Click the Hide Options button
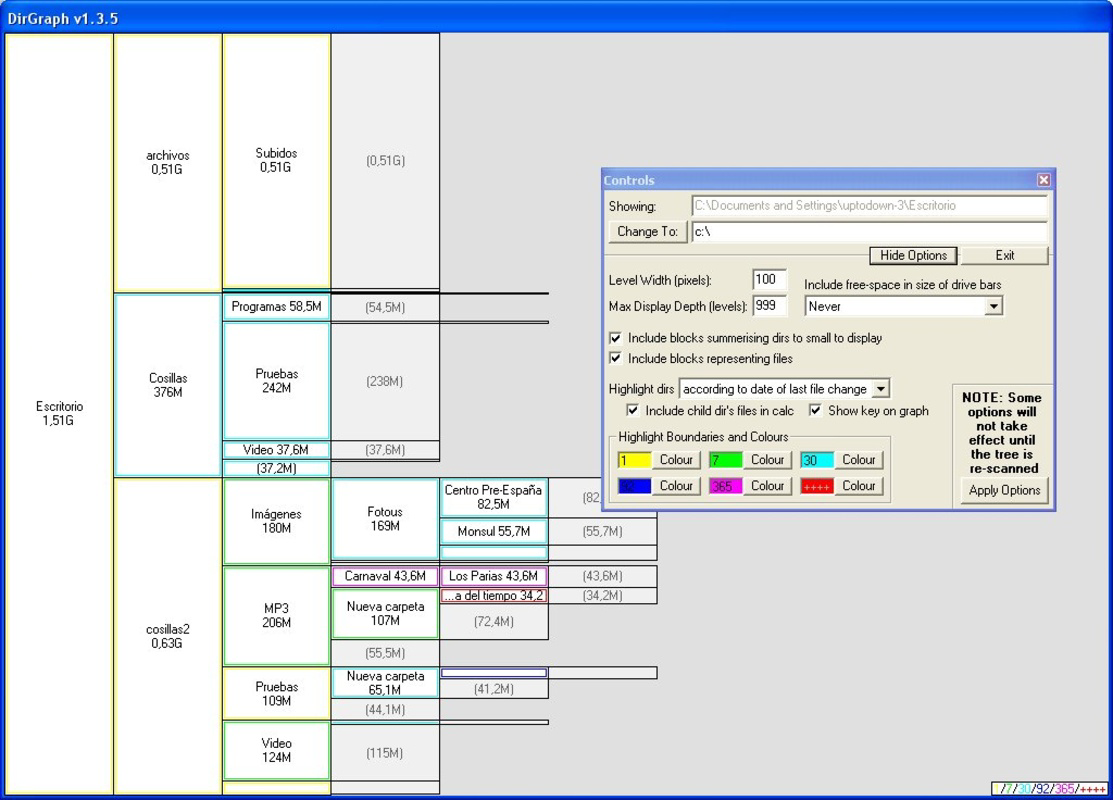Image resolution: width=1113 pixels, height=800 pixels. [914, 256]
